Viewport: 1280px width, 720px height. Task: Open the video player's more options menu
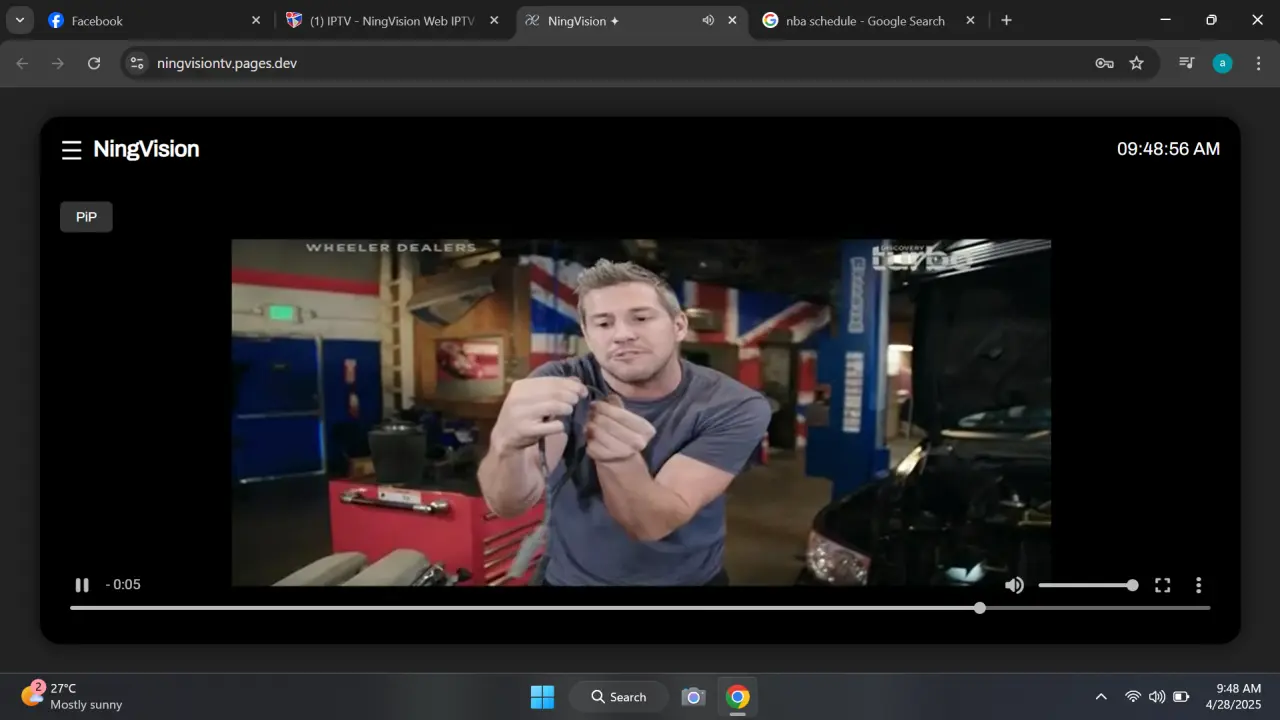pos(1198,585)
